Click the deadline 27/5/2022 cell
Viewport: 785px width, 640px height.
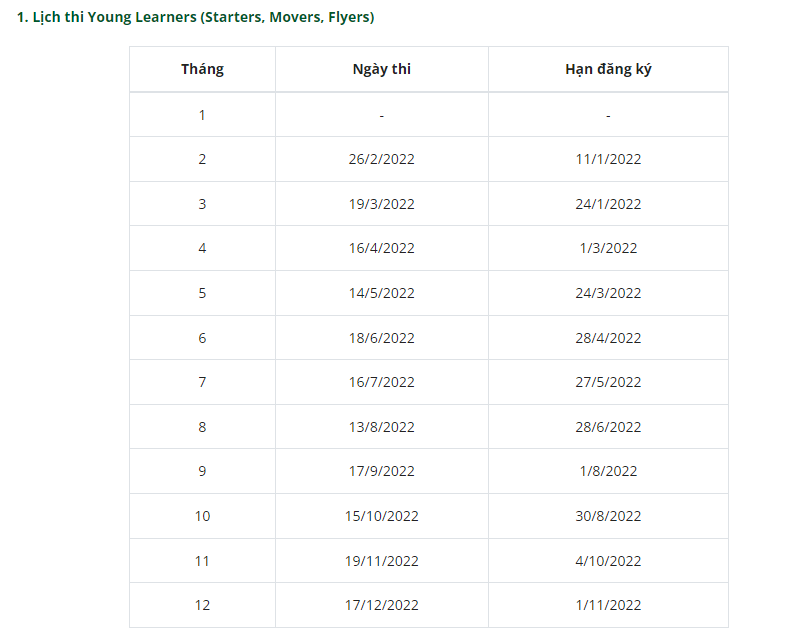(608, 382)
